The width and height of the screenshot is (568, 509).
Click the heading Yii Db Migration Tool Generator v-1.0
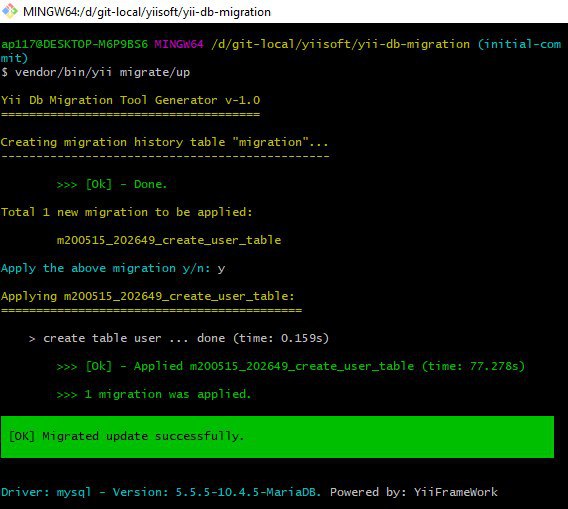[x=130, y=100]
